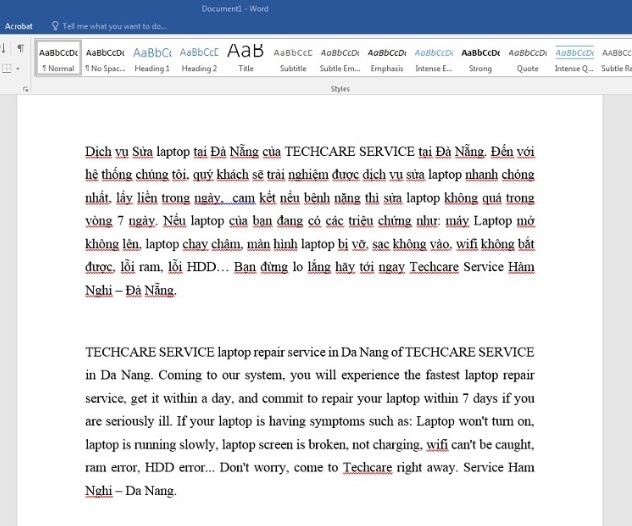Apply the Subtle Emphasis style

click(x=340, y=58)
